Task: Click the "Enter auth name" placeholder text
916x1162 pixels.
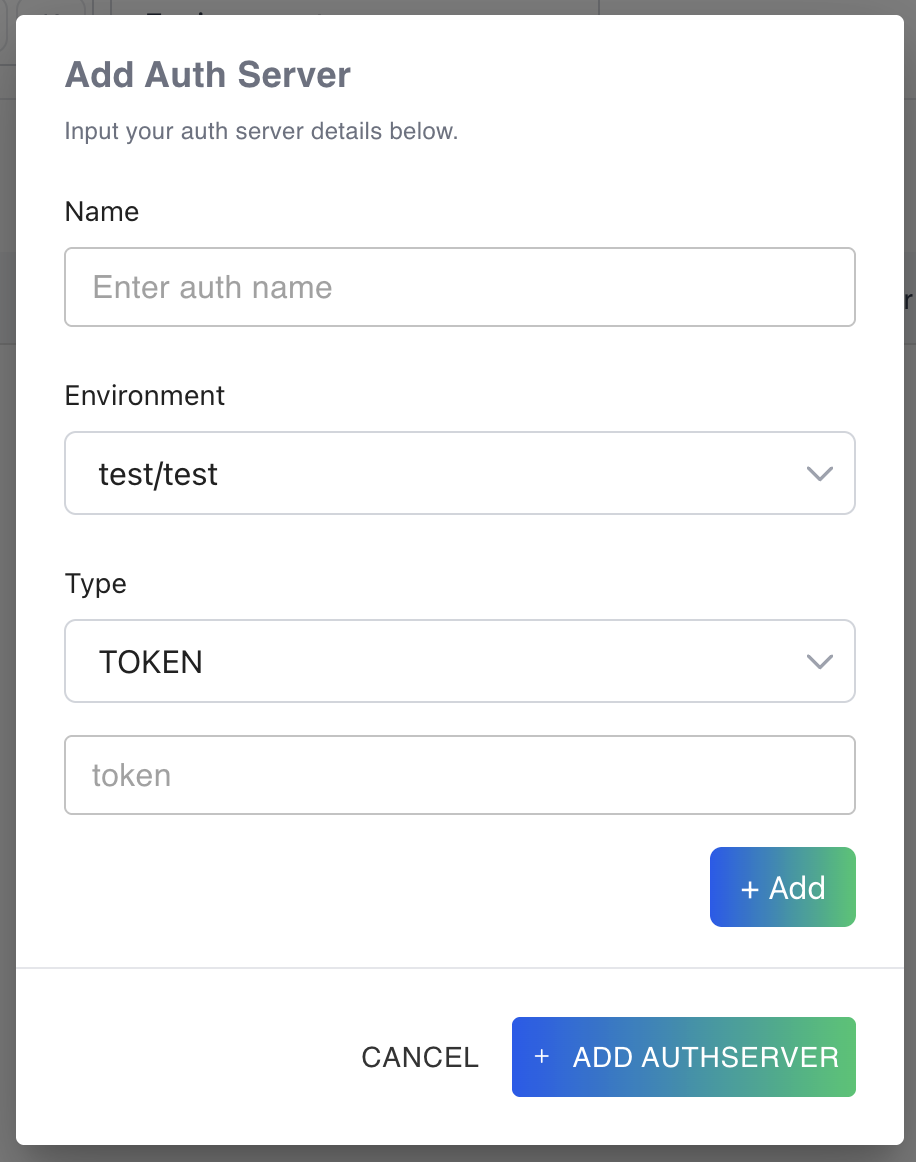Action: pos(212,288)
